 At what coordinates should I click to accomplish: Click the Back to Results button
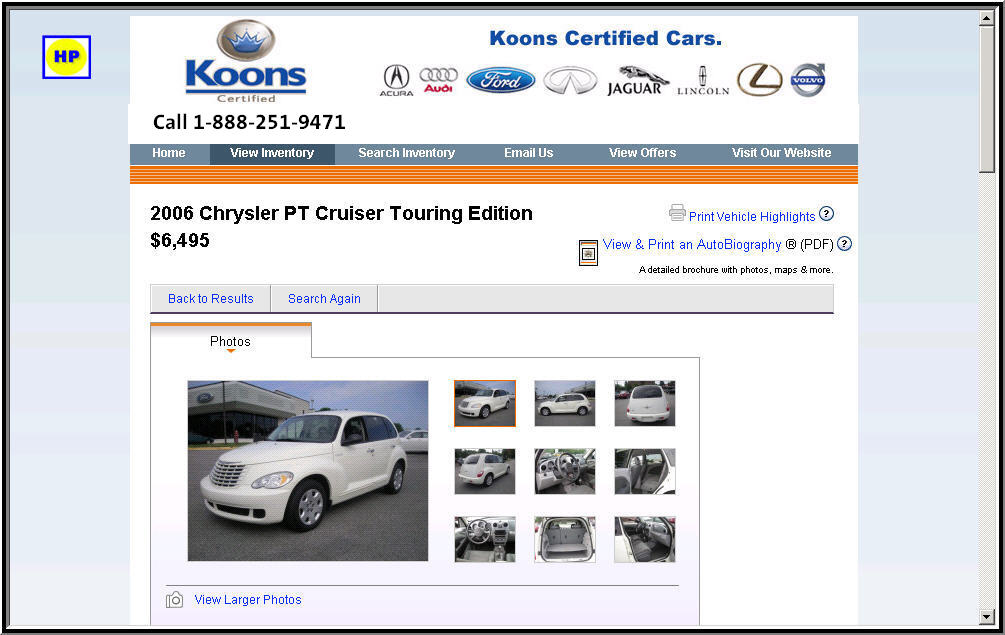211,299
